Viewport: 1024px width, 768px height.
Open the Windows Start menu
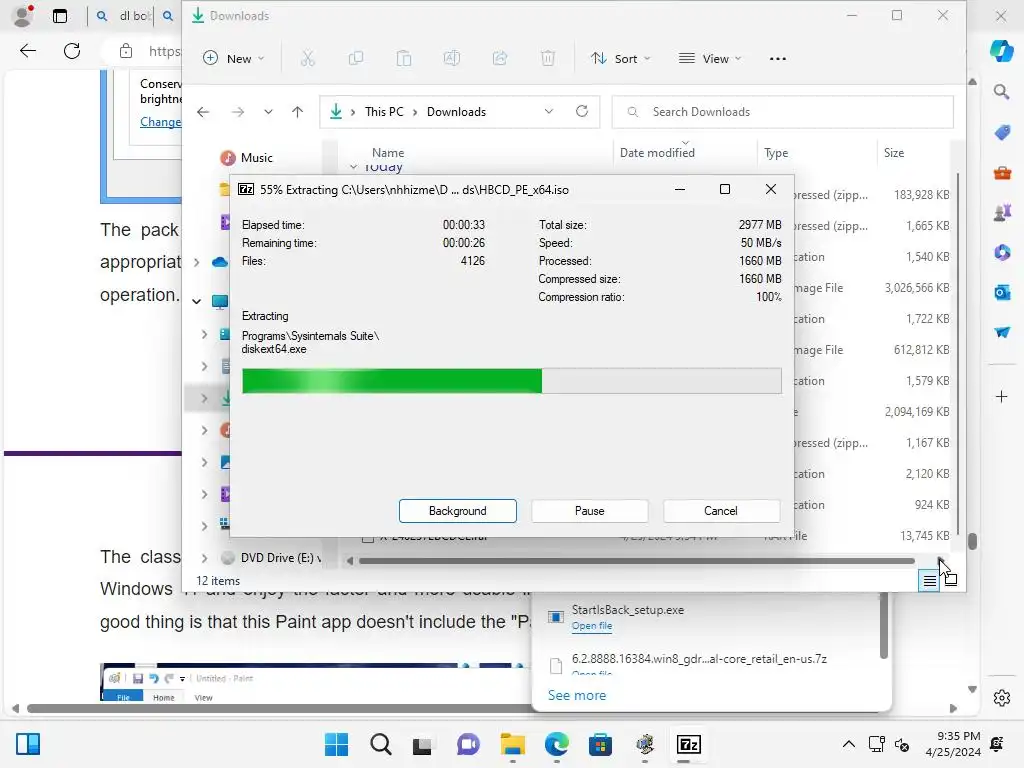[336, 744]
